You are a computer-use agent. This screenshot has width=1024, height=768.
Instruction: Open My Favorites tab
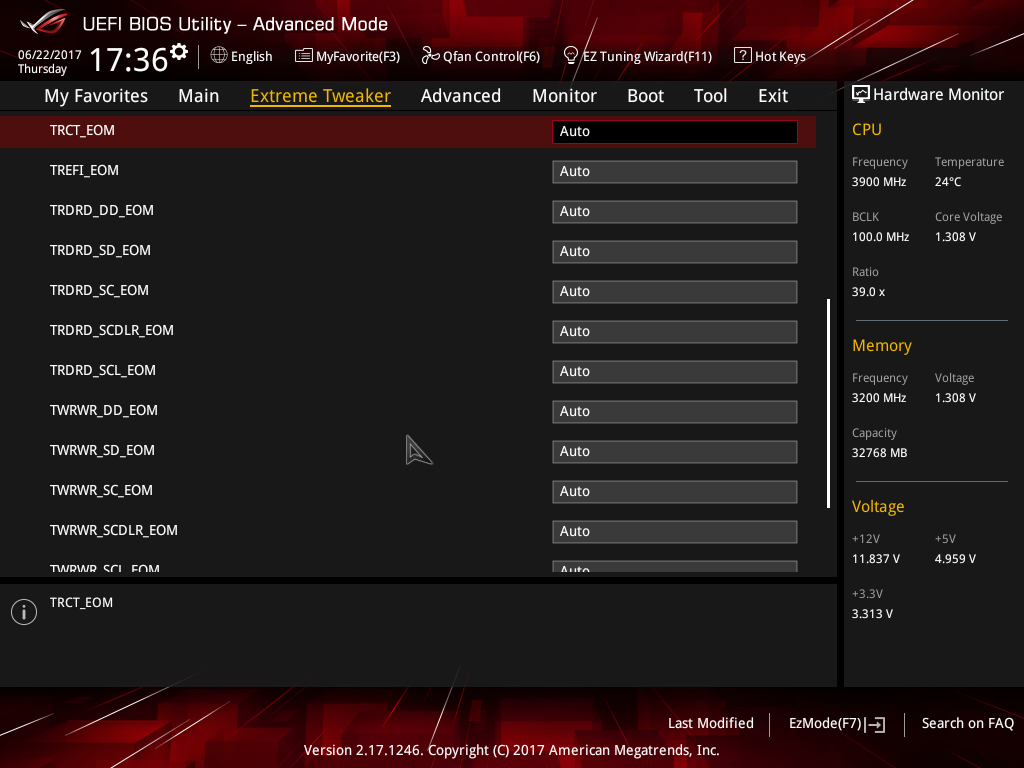coord(96,96)
